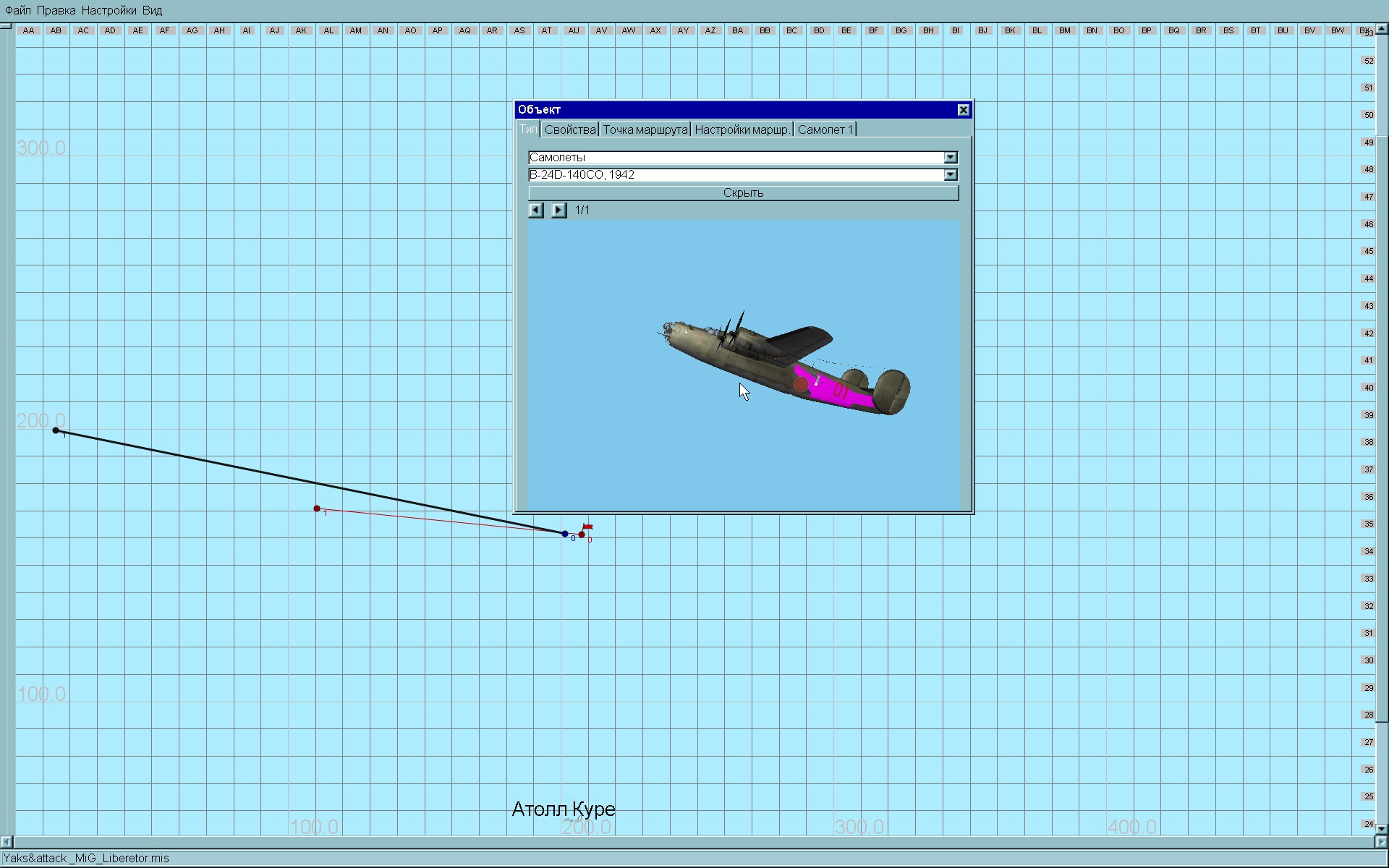Viewport: 1389px width, 868px height.
Task: Click the next skin arrow button
Action: pos(558,210)
